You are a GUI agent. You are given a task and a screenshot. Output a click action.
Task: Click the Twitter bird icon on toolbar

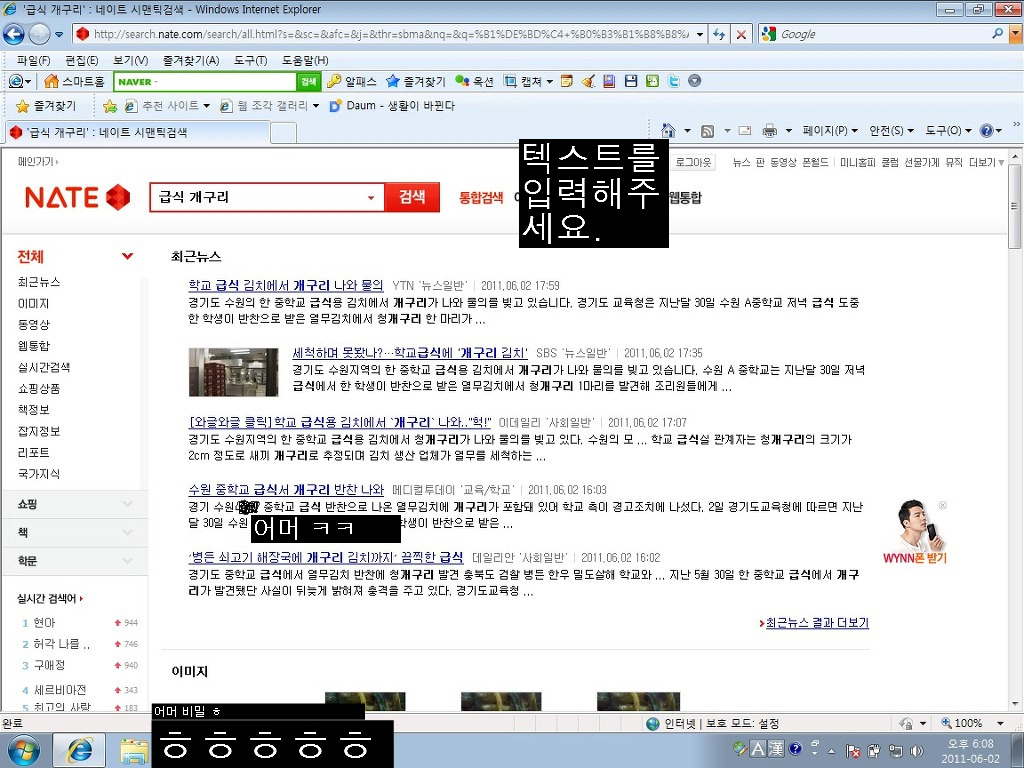coord(673,81)
